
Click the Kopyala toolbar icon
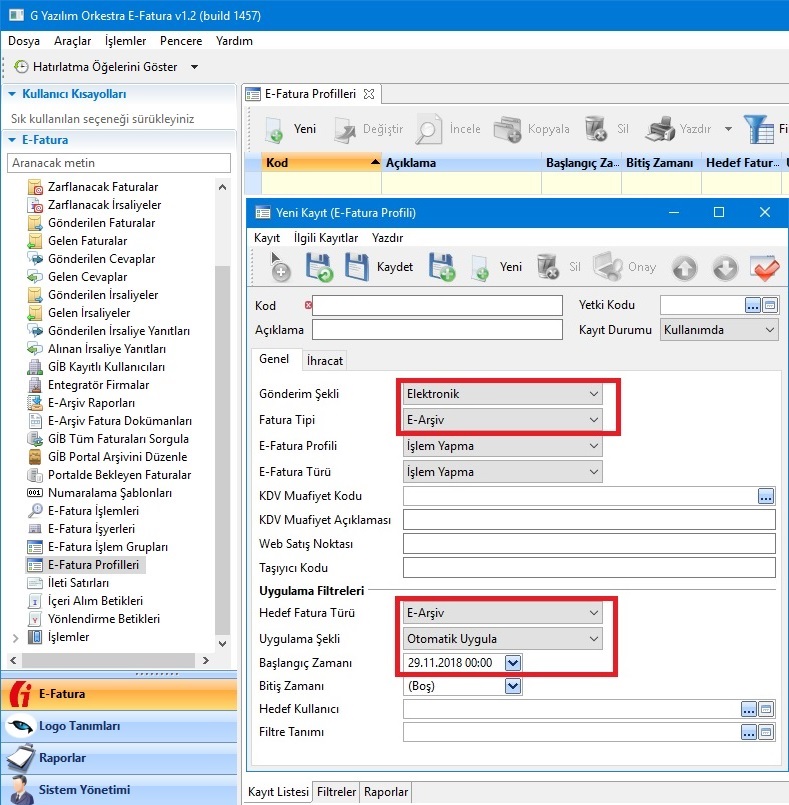[507, 129]
